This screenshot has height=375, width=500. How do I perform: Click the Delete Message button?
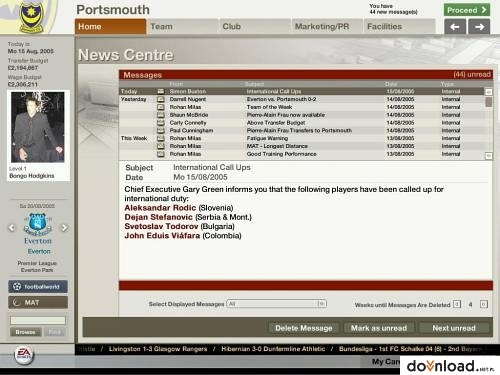pos(304,328)
